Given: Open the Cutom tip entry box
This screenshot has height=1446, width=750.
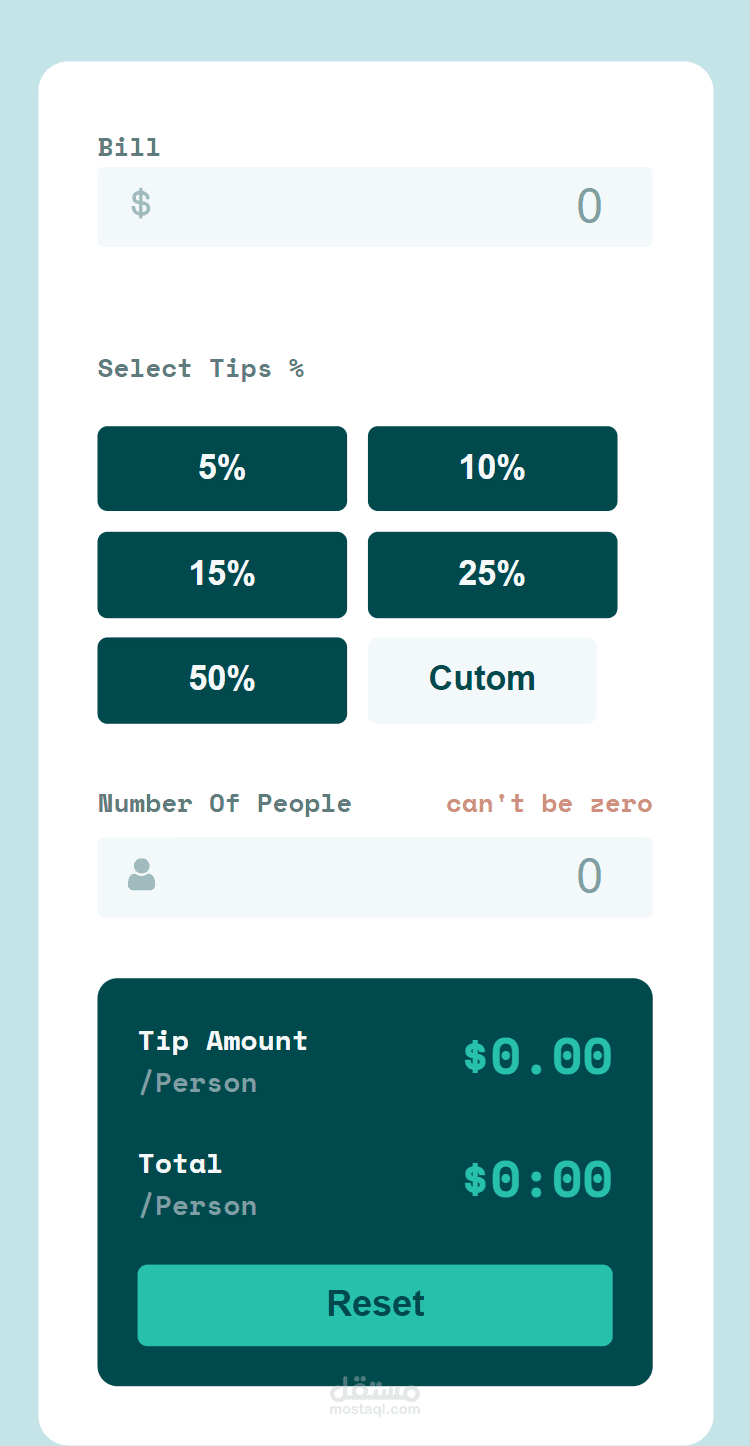Looking at the screenshot, I should [x=482, y=680].
